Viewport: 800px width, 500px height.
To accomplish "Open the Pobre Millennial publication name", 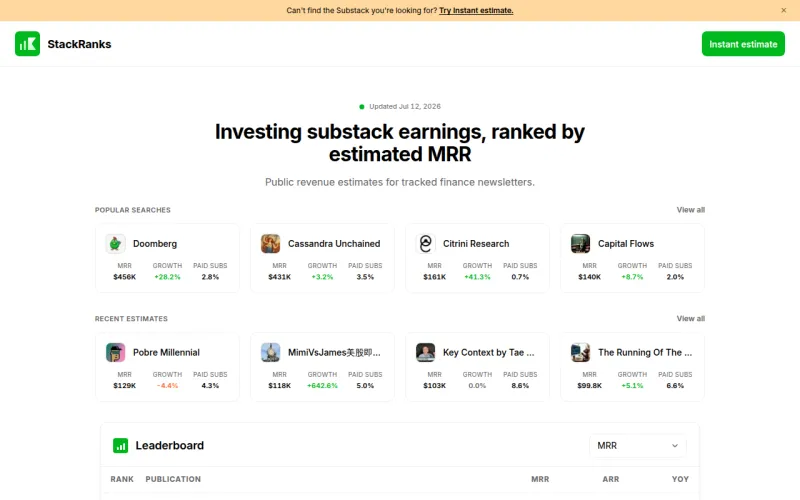I will click(x=166, y=352).
